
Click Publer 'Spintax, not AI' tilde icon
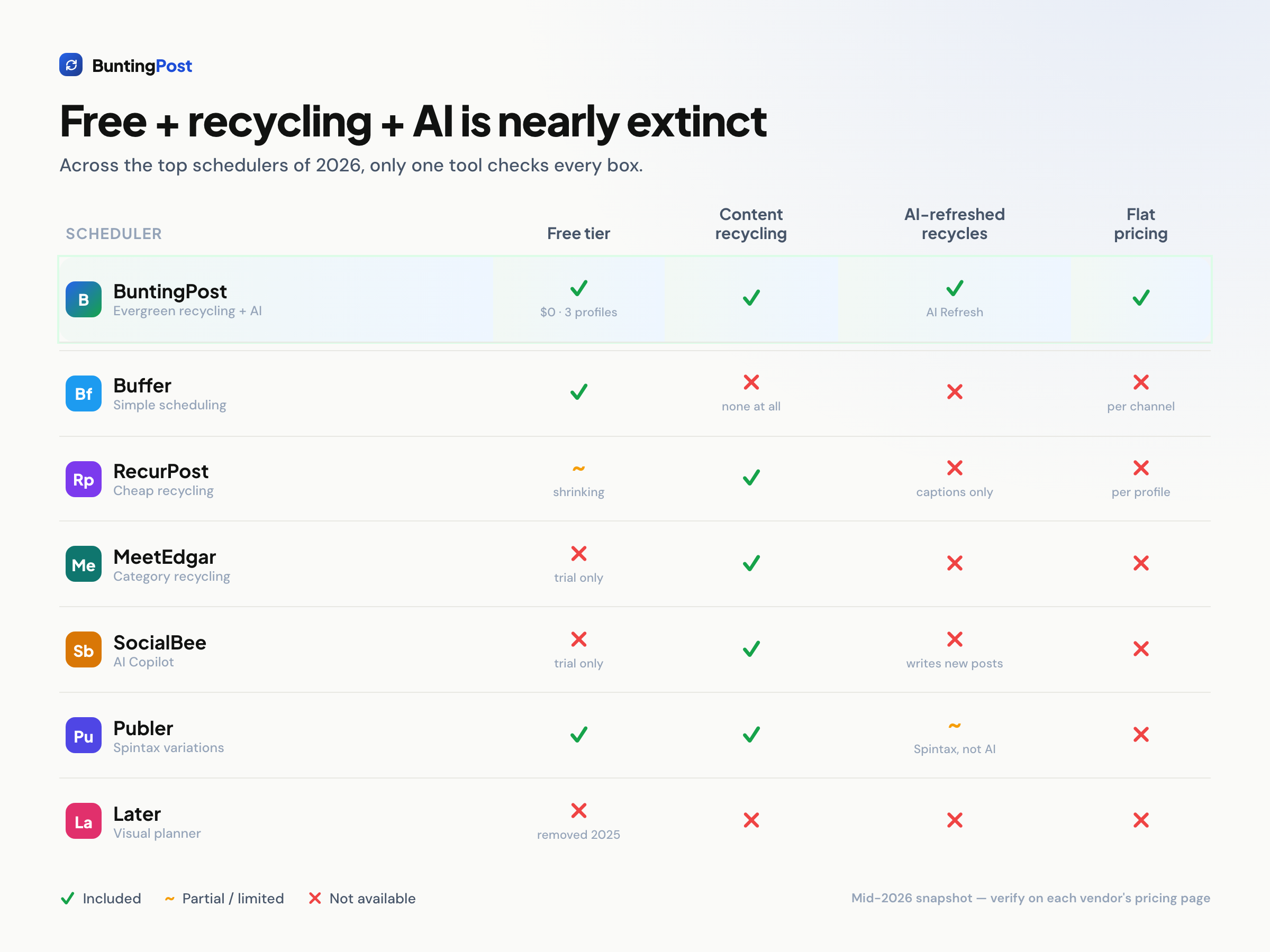[954, 726]
